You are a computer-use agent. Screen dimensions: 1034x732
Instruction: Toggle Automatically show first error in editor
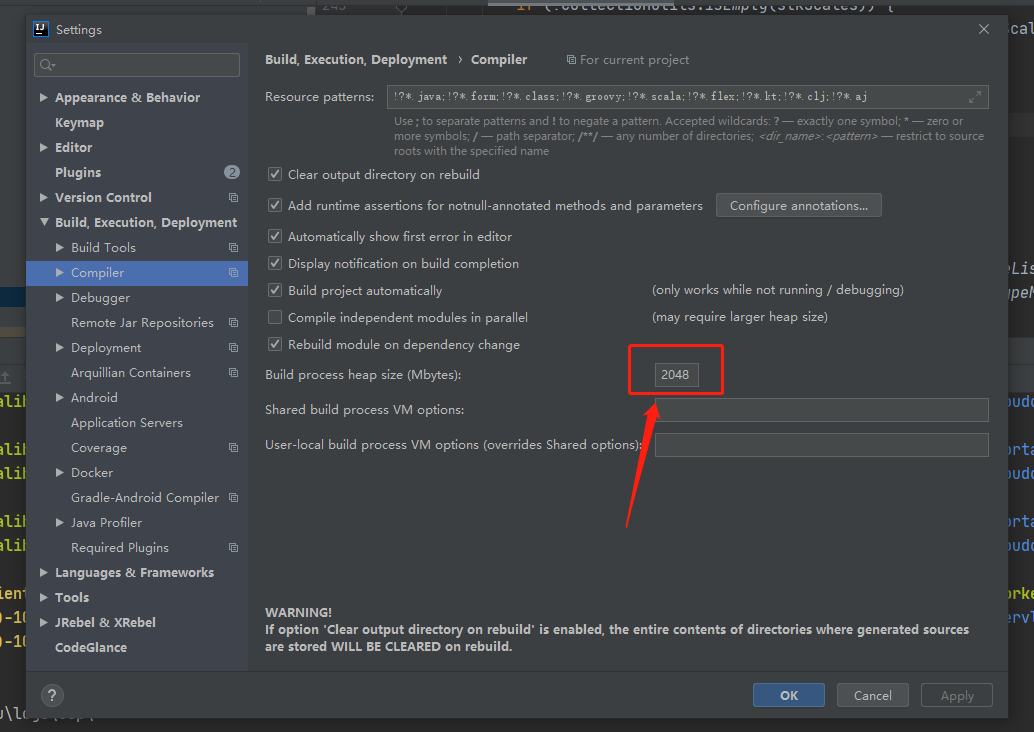(x=275, y=236)
